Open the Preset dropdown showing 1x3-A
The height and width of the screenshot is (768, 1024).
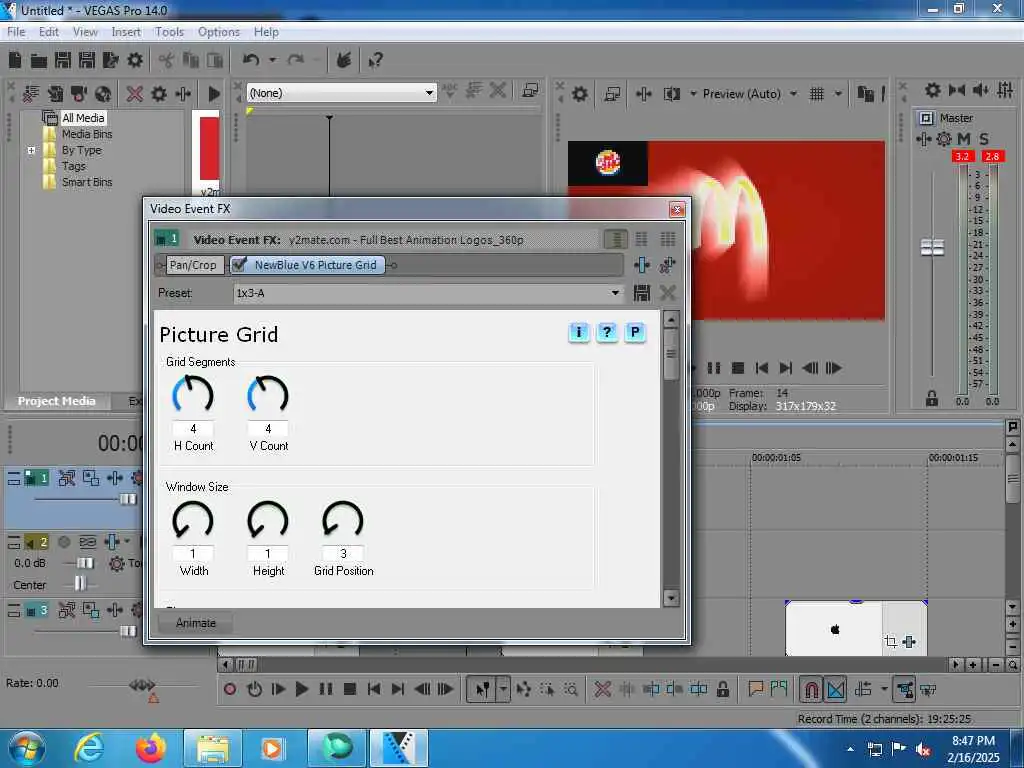428,293
